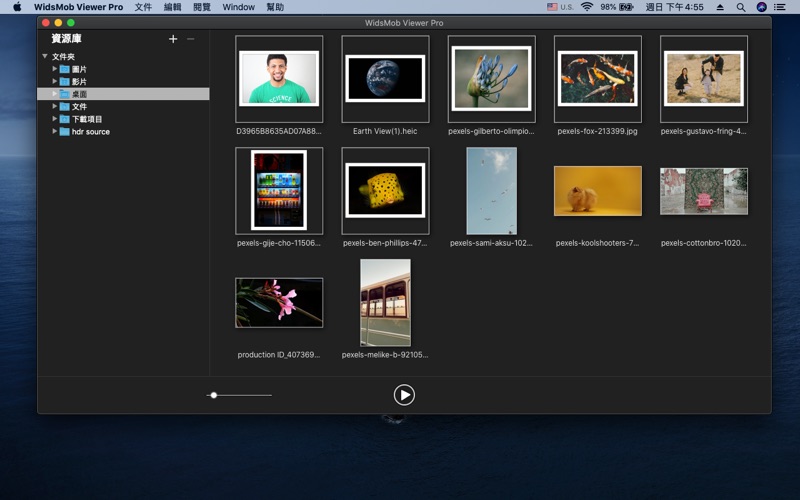Viewport: 800px width, 500px height.
Task: Click the 下載項目 folder icon
Action: click(x=65, y=119)
